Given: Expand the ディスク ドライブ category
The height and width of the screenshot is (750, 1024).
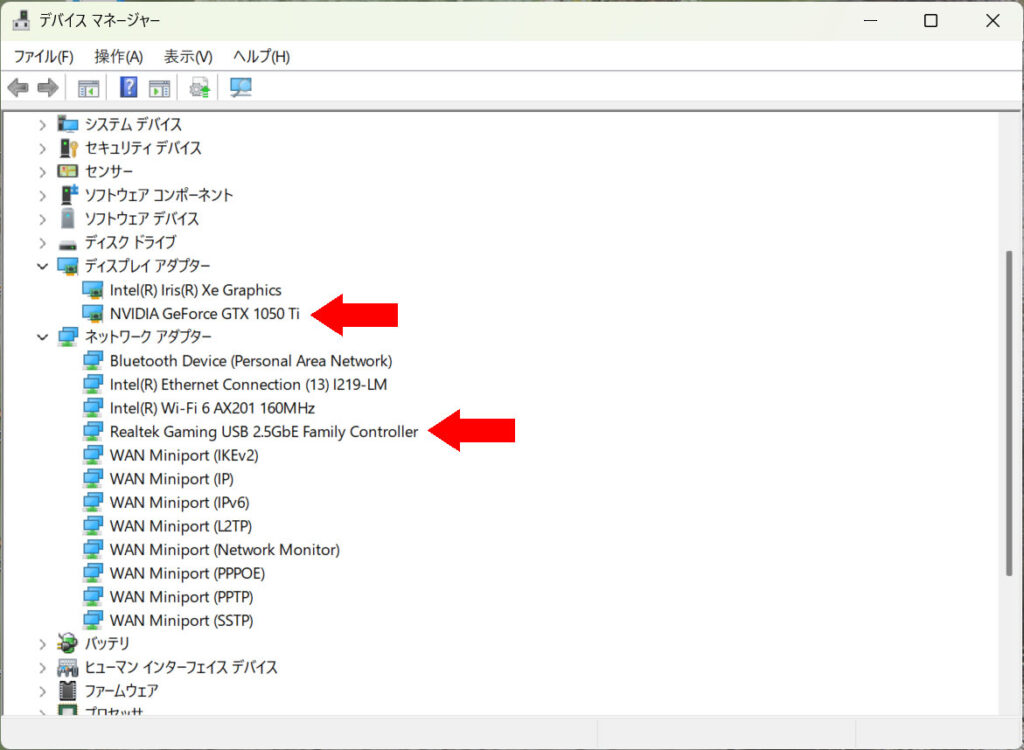Looking at the screenshot, I should click(42, 242).
